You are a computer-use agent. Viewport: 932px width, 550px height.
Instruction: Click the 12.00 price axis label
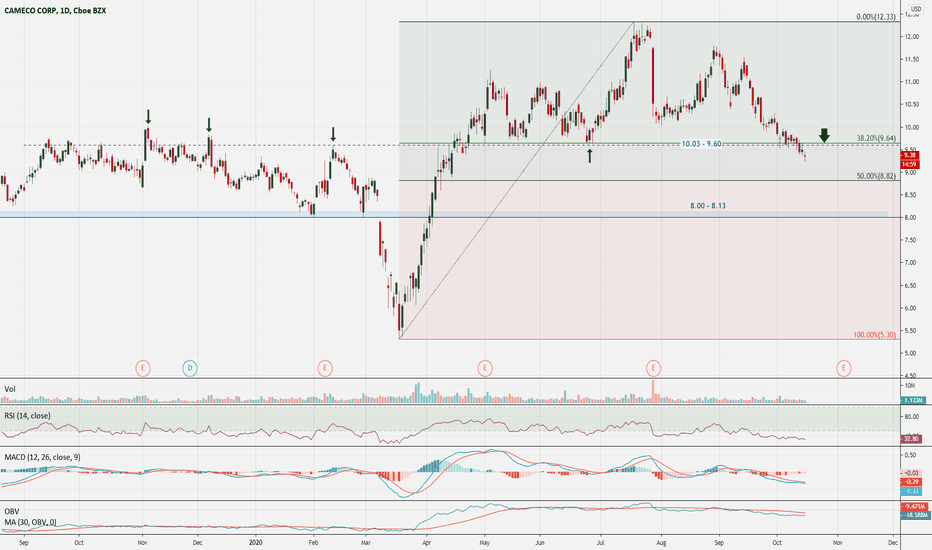point(912,37)
